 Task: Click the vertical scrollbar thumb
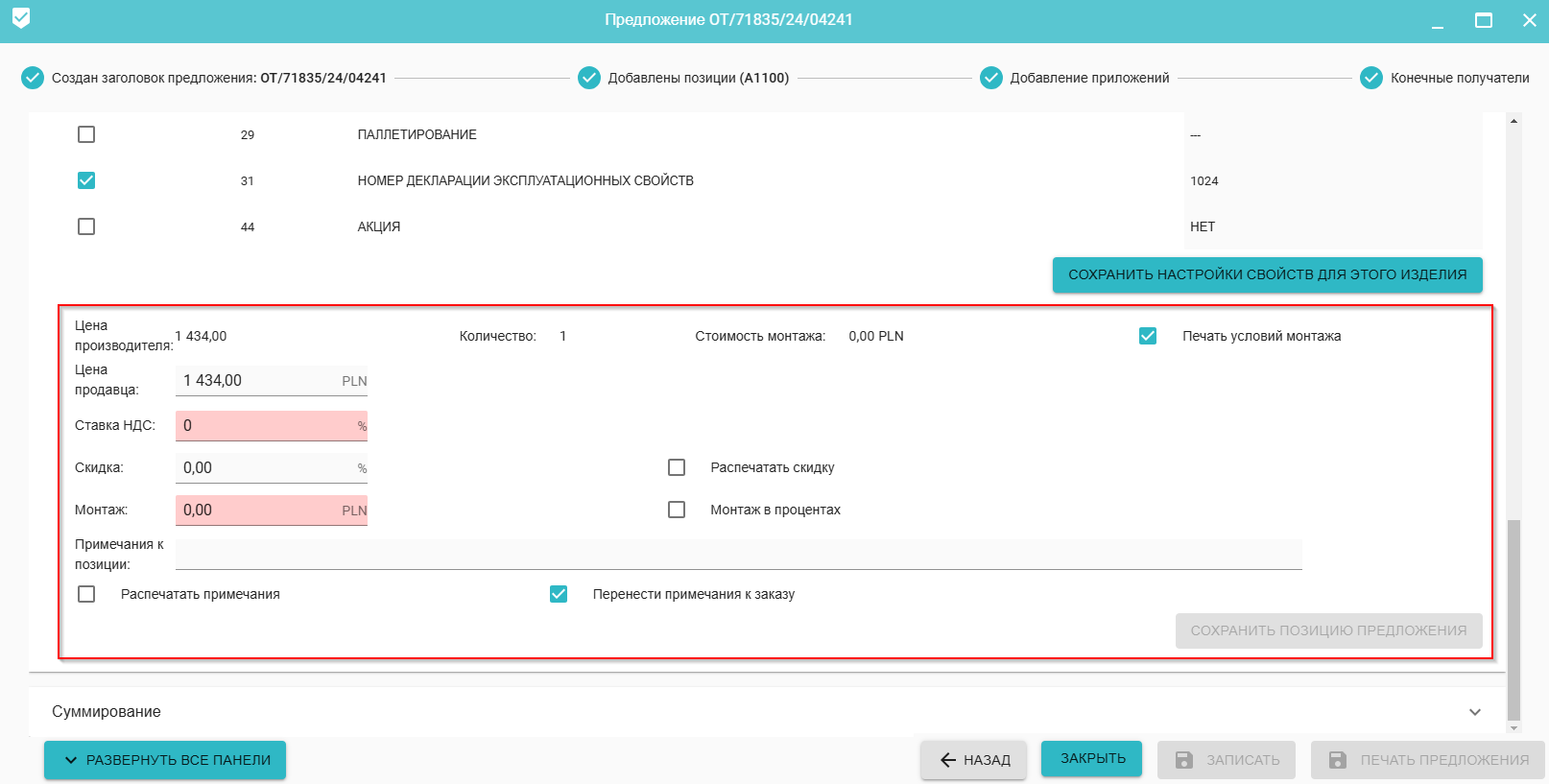coord(1513,619)
